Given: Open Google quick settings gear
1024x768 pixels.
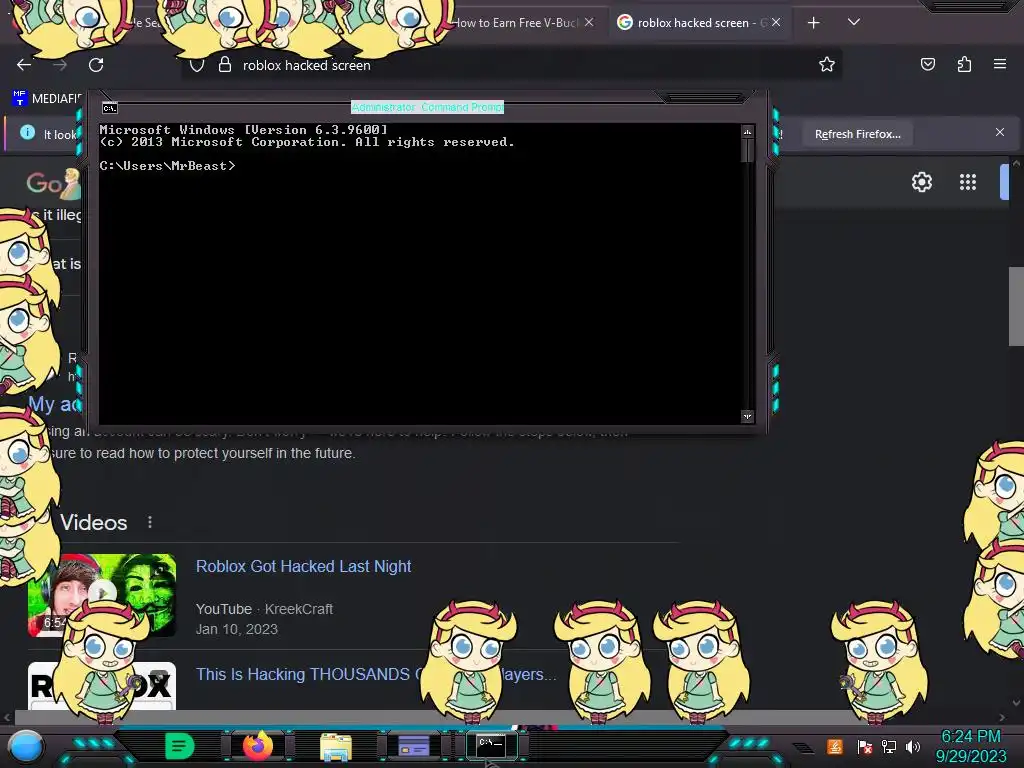Looking at the screenshot, I should [921, 182].
